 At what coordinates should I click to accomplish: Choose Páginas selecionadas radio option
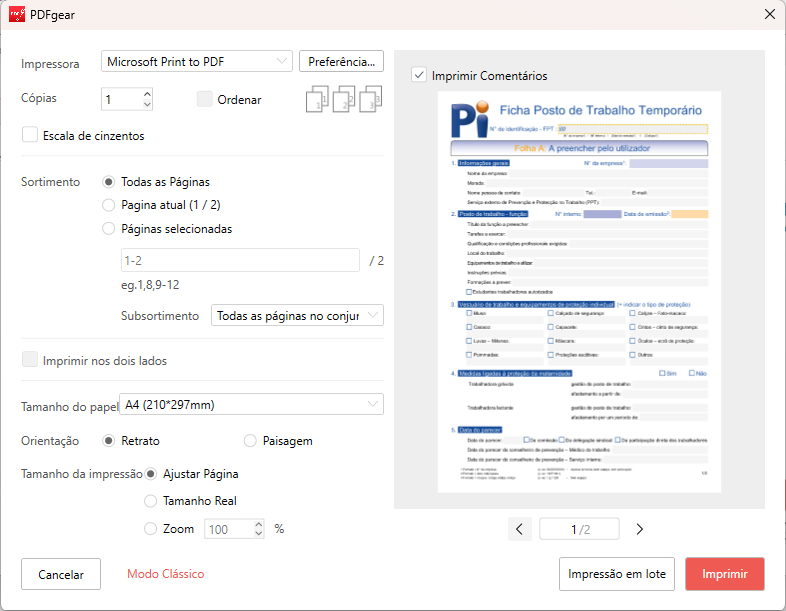click(108, 229)
